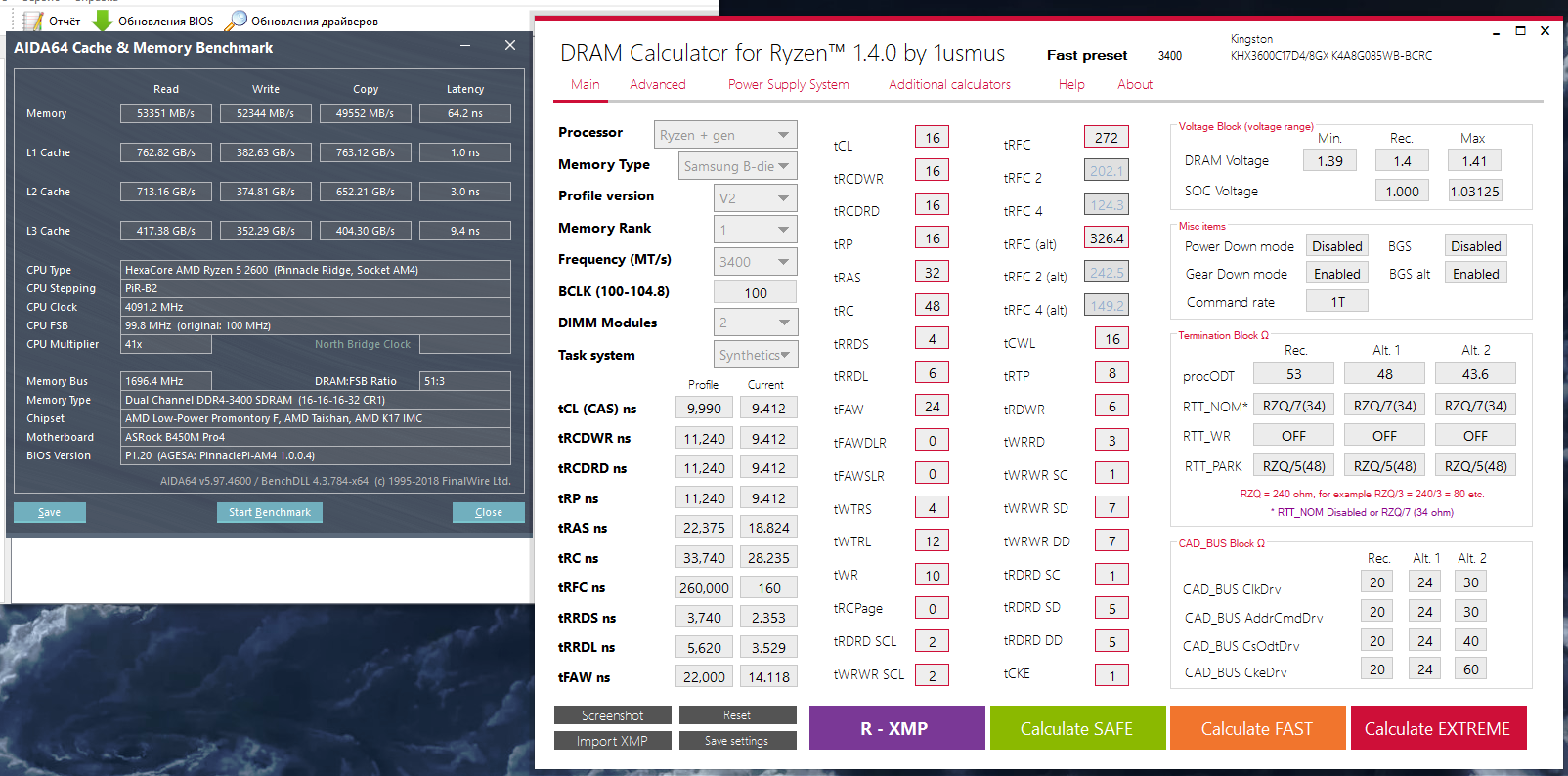Click the SOC Voltage Max value 1.03125
This screenshot has width=1568, height=776.
click(x=1475, y=192)
